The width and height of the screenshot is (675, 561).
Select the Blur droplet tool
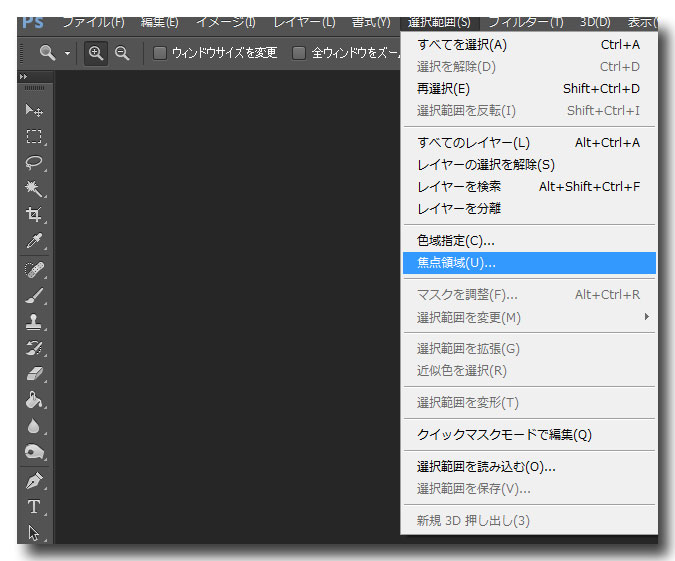[34, 426]
